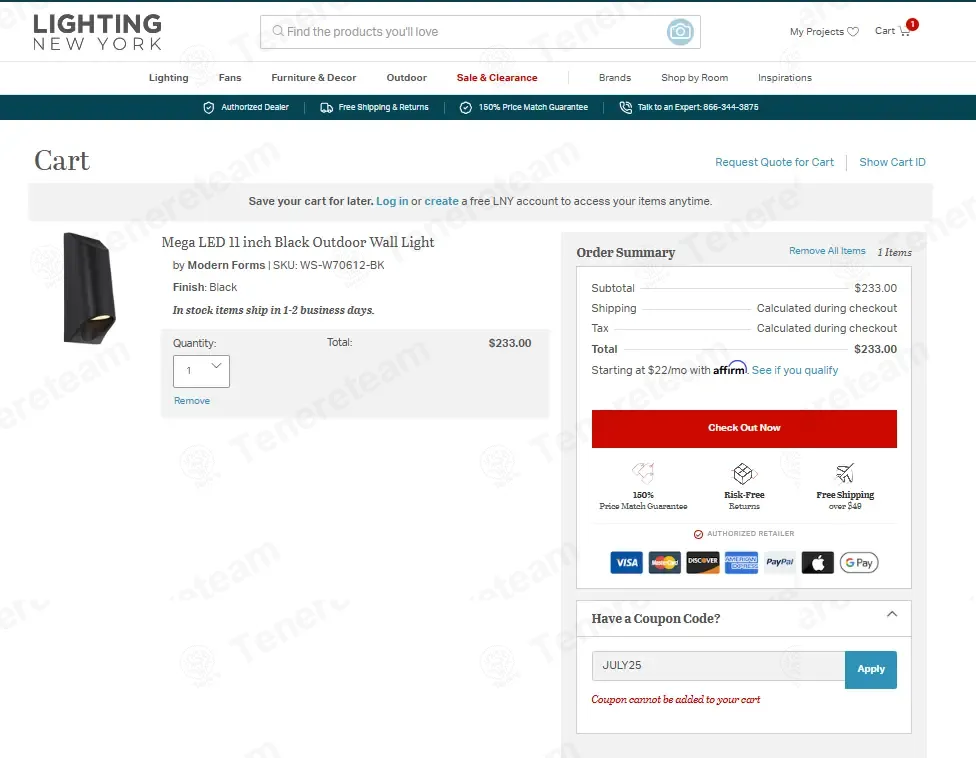Click the American Express icon
Screen dimensions: 976x758
pos(741,563)
